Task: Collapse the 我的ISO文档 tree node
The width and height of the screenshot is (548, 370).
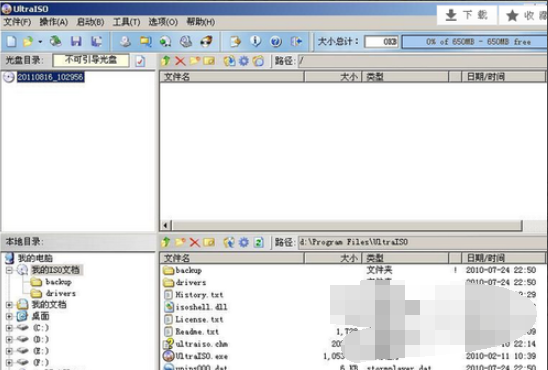Action: pos(9,270)
